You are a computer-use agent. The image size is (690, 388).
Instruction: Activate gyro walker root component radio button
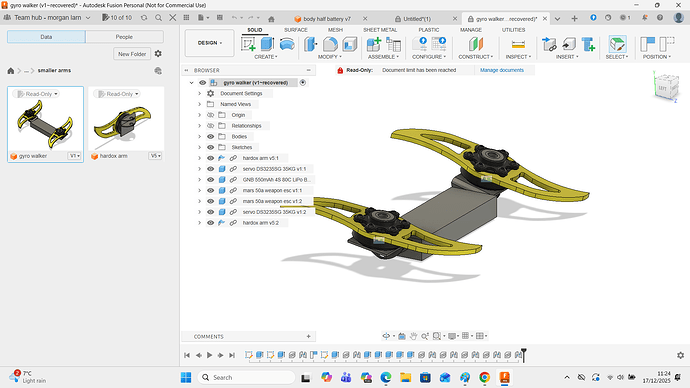(303, 83)
